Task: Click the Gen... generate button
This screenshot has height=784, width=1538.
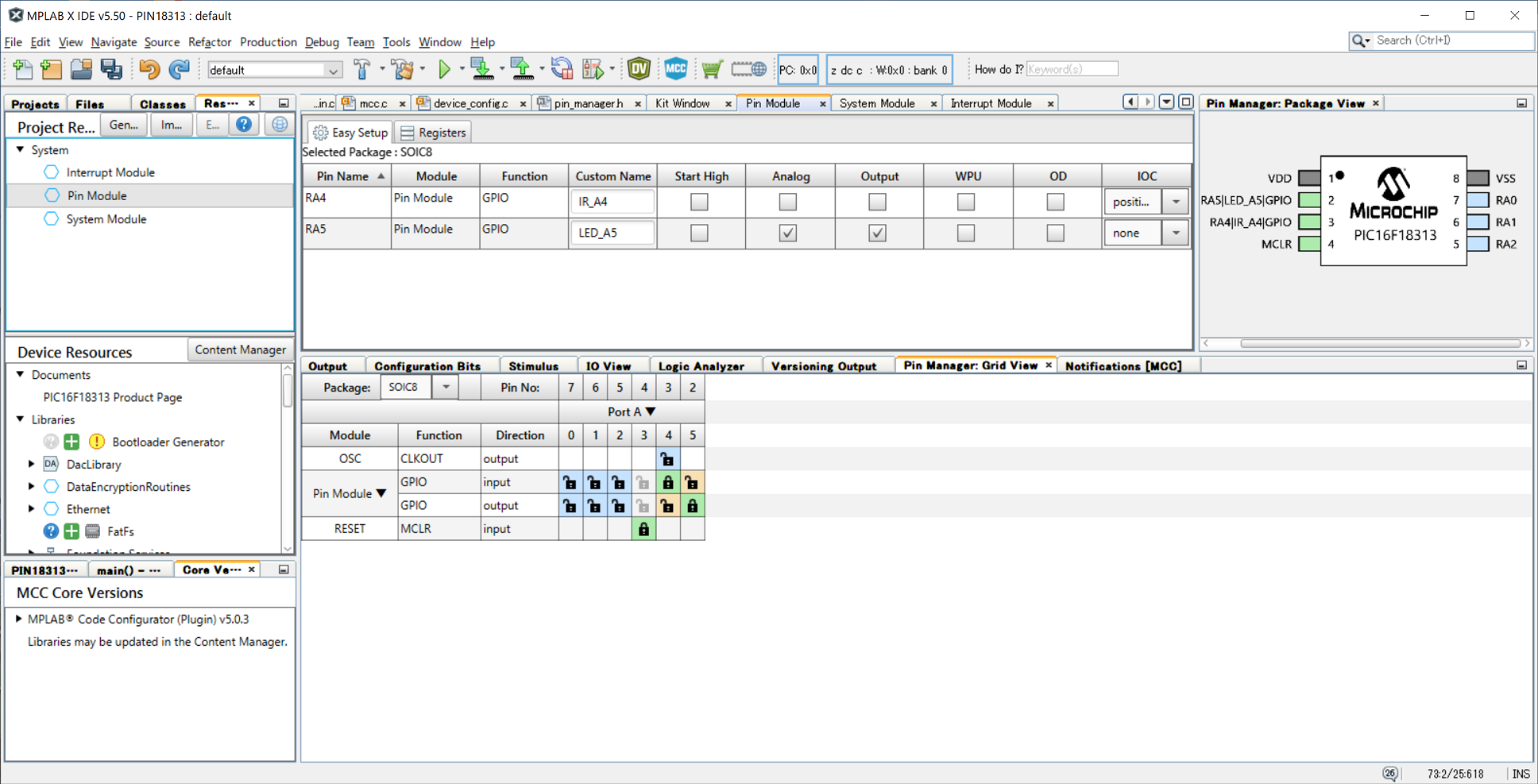Action: pos(124,125)
